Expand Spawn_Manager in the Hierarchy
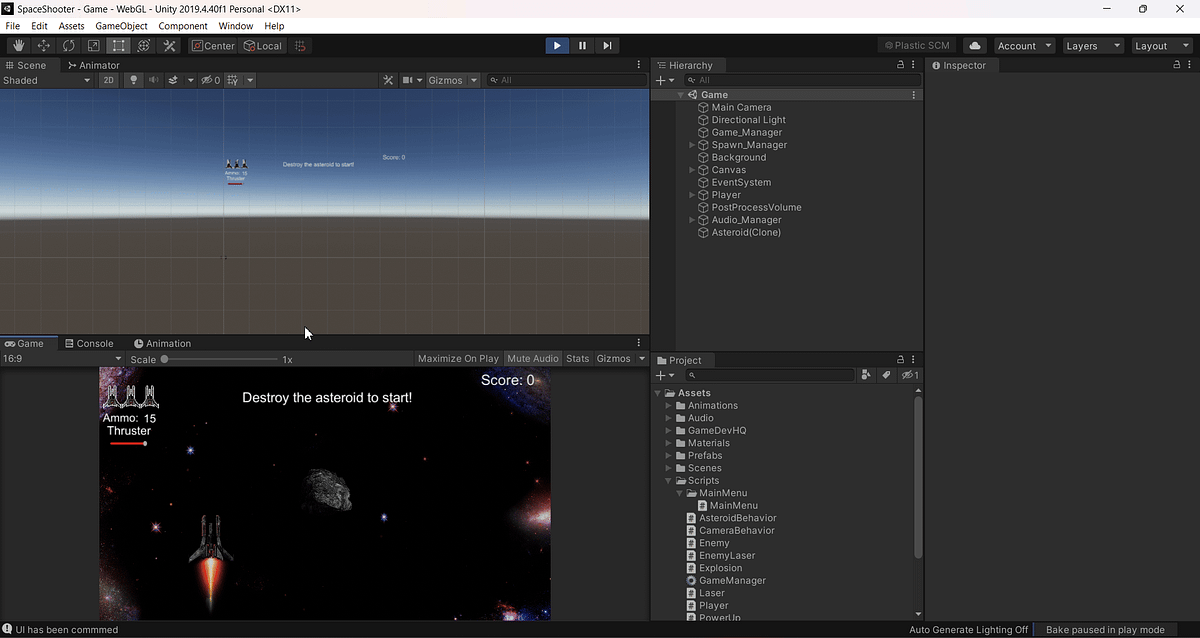 pyautogui.click(x=690, y=144)
